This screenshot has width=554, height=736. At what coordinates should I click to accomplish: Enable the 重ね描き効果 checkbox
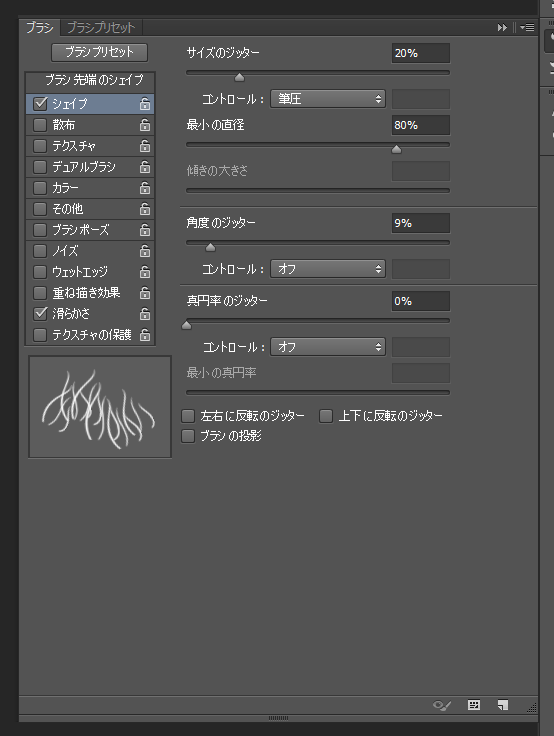40,293
